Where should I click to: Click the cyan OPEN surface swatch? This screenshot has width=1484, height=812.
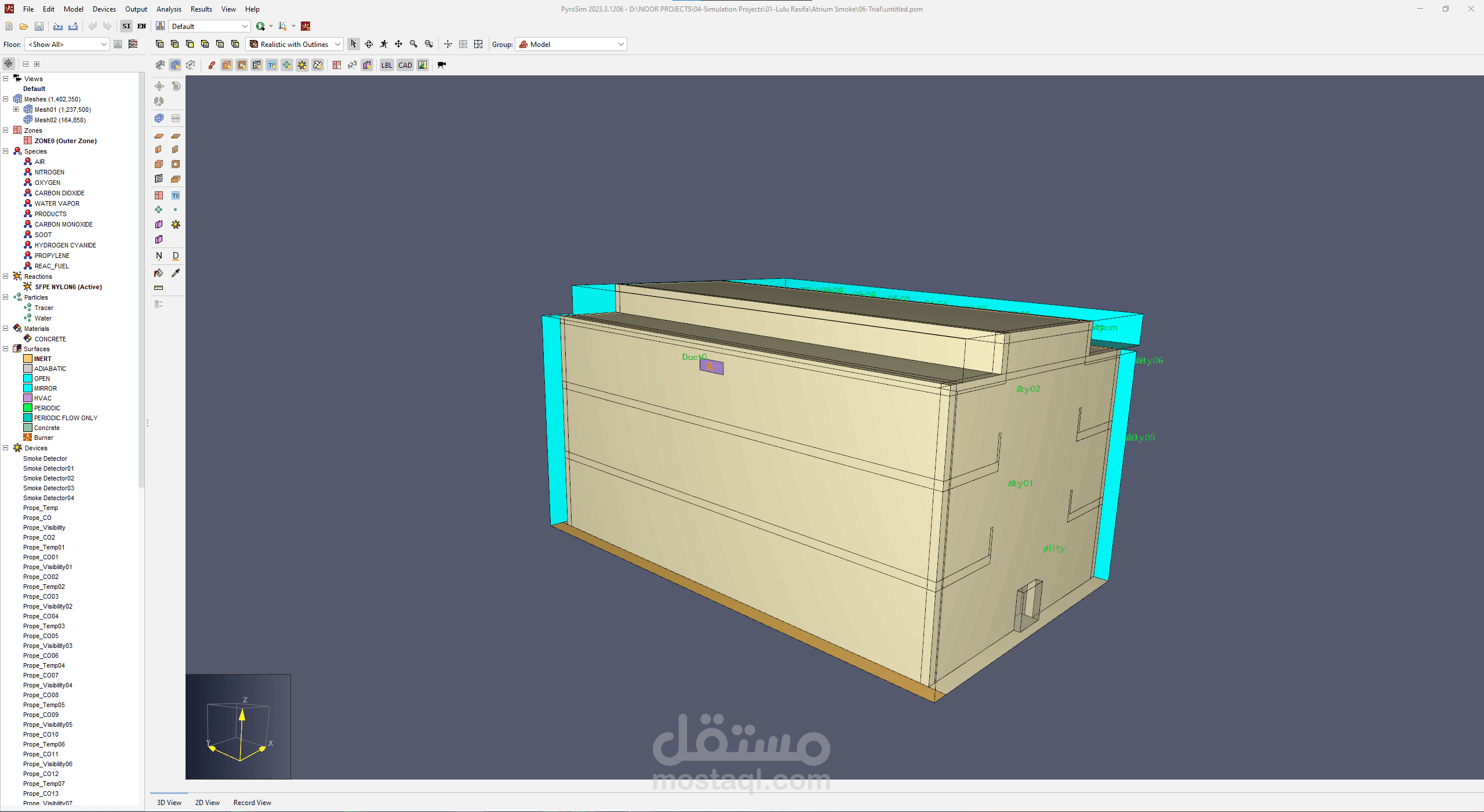click(28, 378)
